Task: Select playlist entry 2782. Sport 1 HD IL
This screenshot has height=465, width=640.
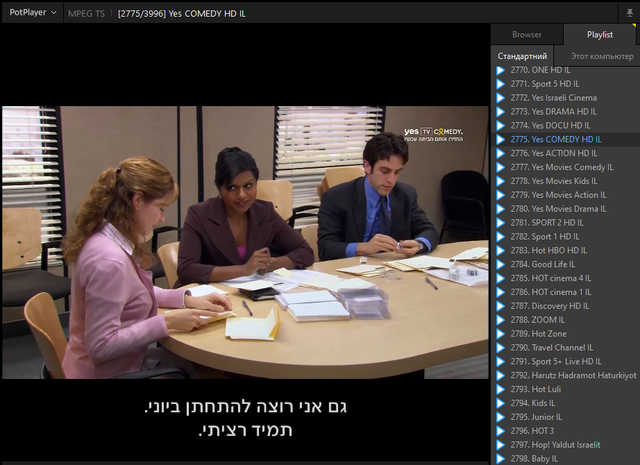Action: tap(566, 237)
